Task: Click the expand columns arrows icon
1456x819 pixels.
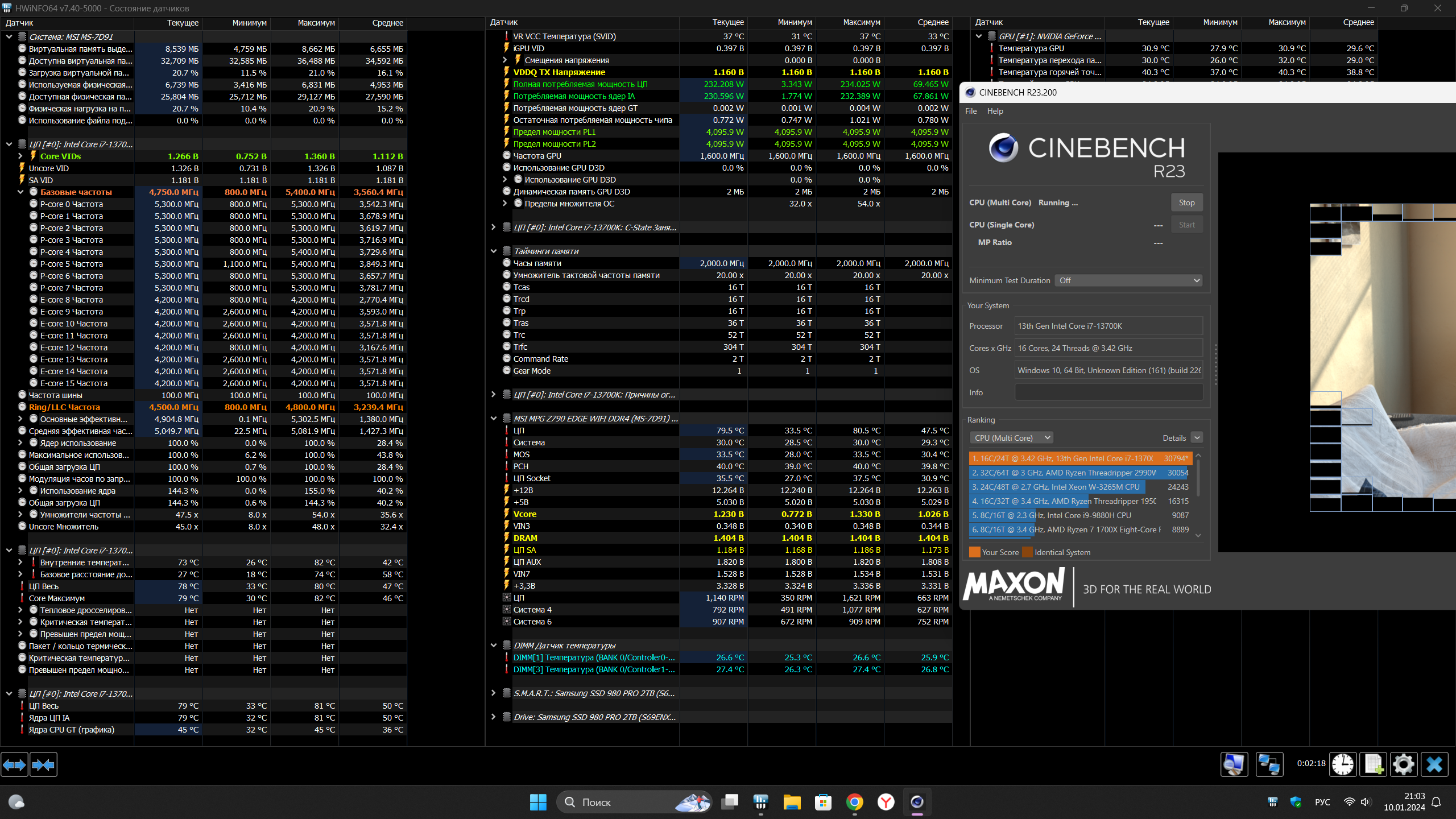Action: (14, 765)
